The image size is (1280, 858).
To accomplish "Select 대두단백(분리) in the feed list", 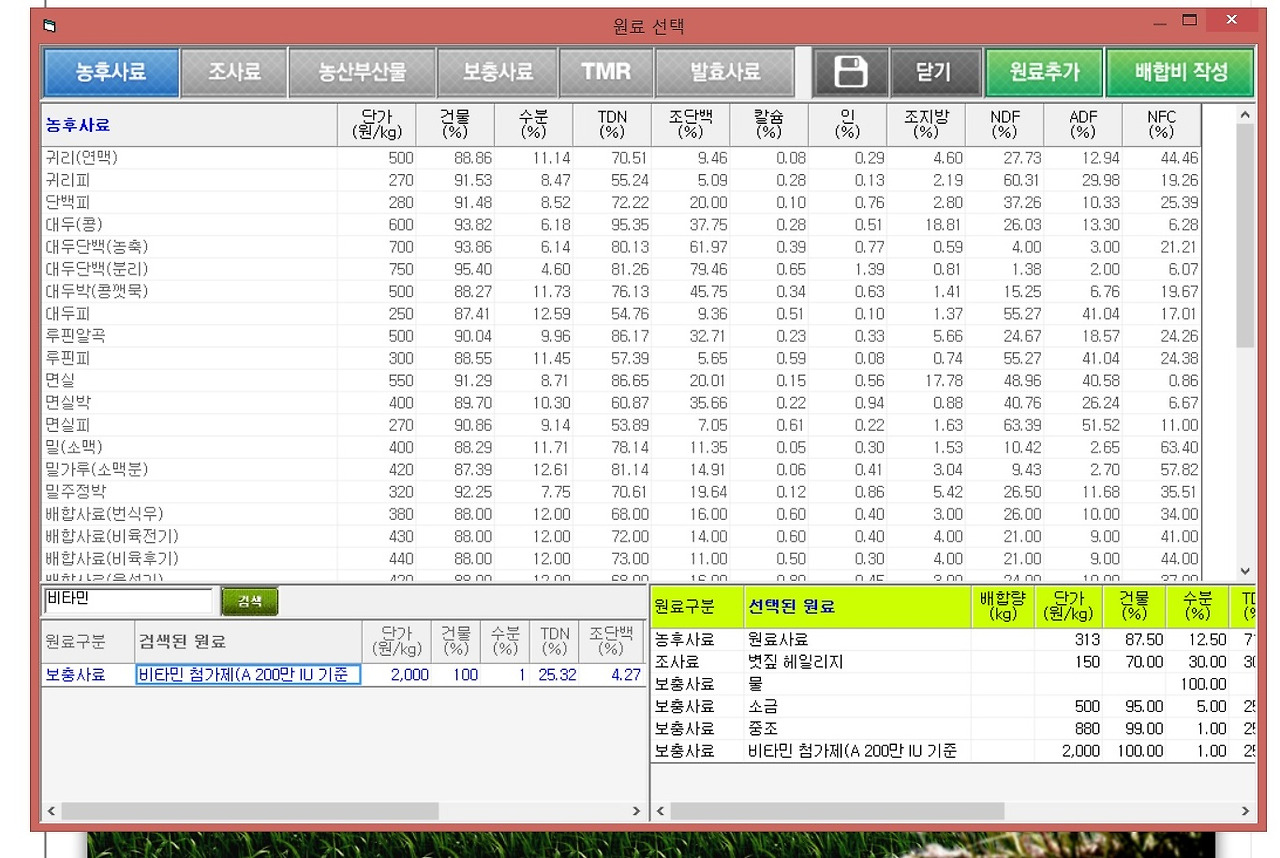I will pyautogui.click(x=620, y=269).
